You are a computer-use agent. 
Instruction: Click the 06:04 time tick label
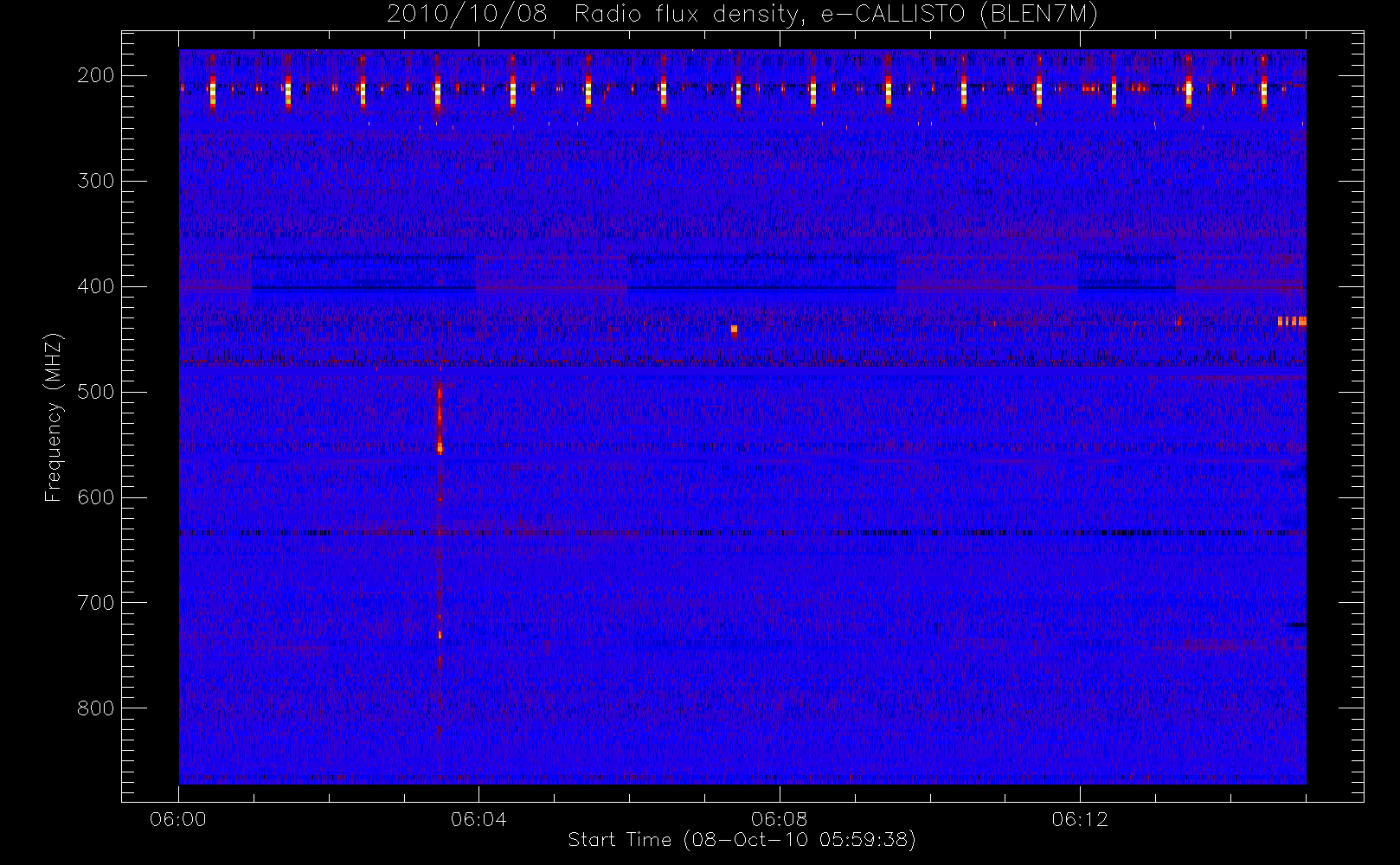coord(478,819)
